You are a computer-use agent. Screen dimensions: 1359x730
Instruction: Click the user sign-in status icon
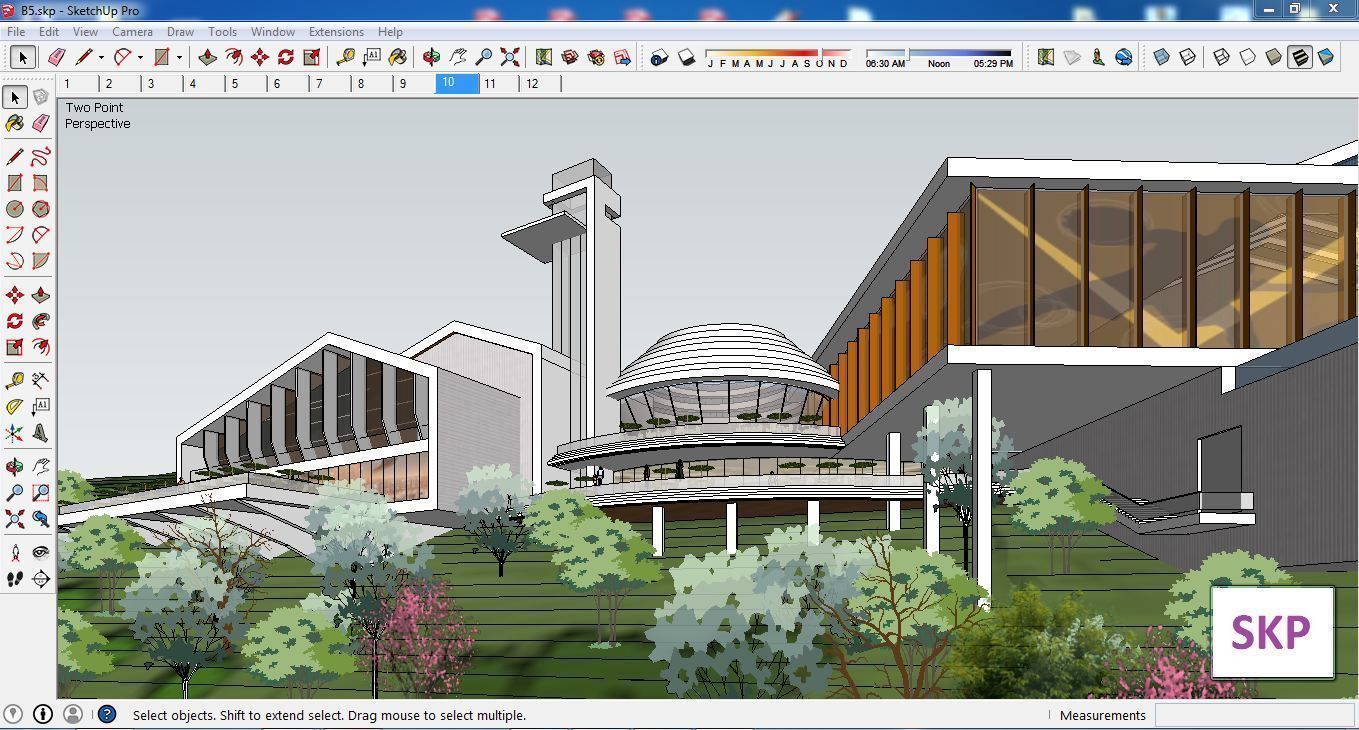tap(73, 714)
